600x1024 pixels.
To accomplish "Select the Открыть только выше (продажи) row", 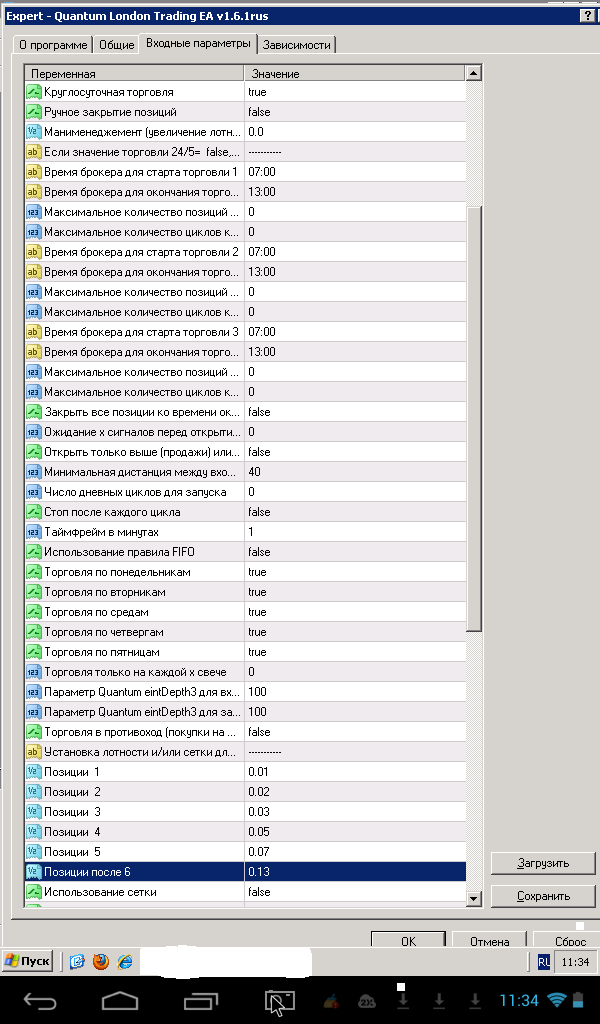I will click(x=245, y=452).
